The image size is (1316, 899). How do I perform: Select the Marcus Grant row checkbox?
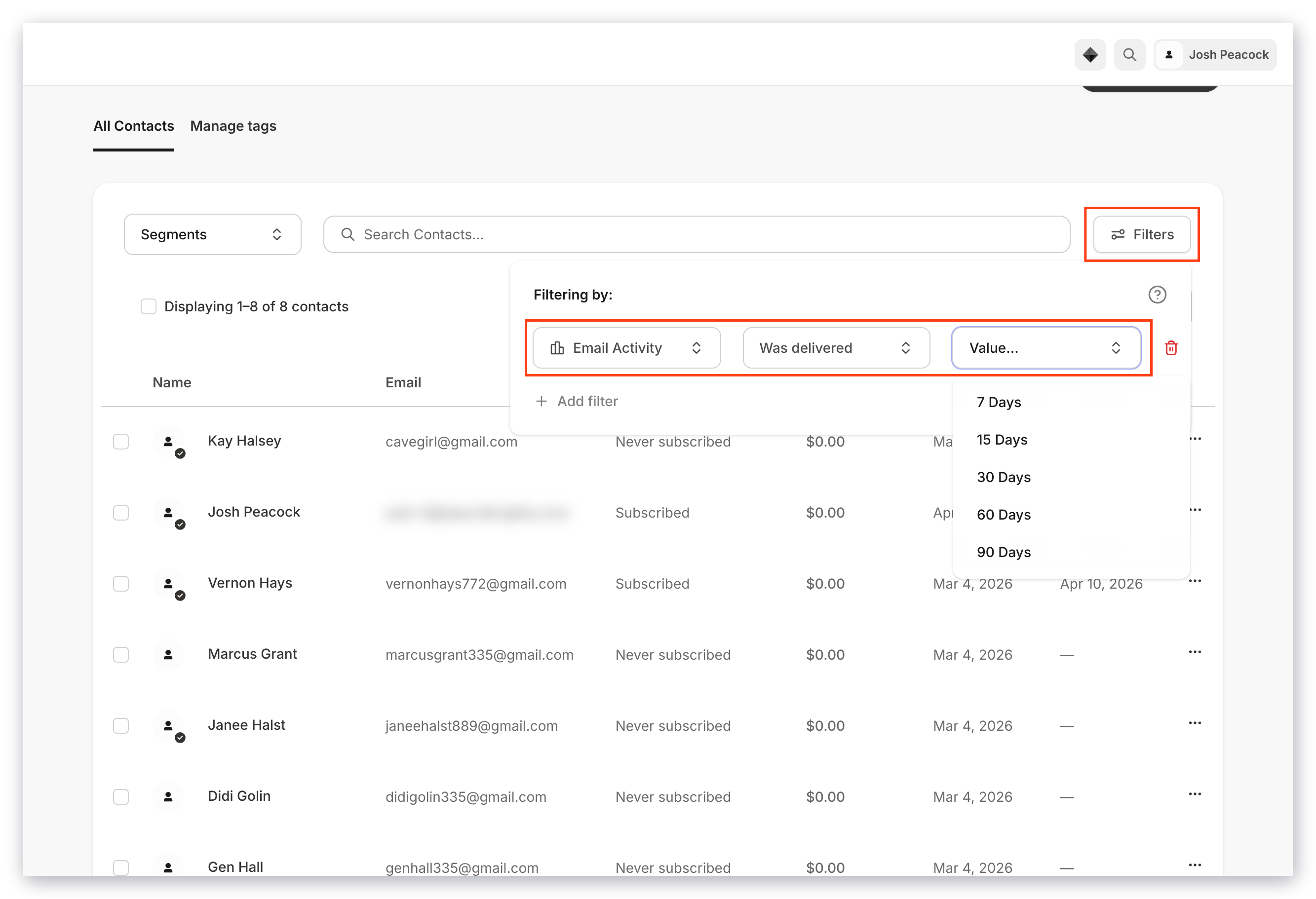coord(120,654)
